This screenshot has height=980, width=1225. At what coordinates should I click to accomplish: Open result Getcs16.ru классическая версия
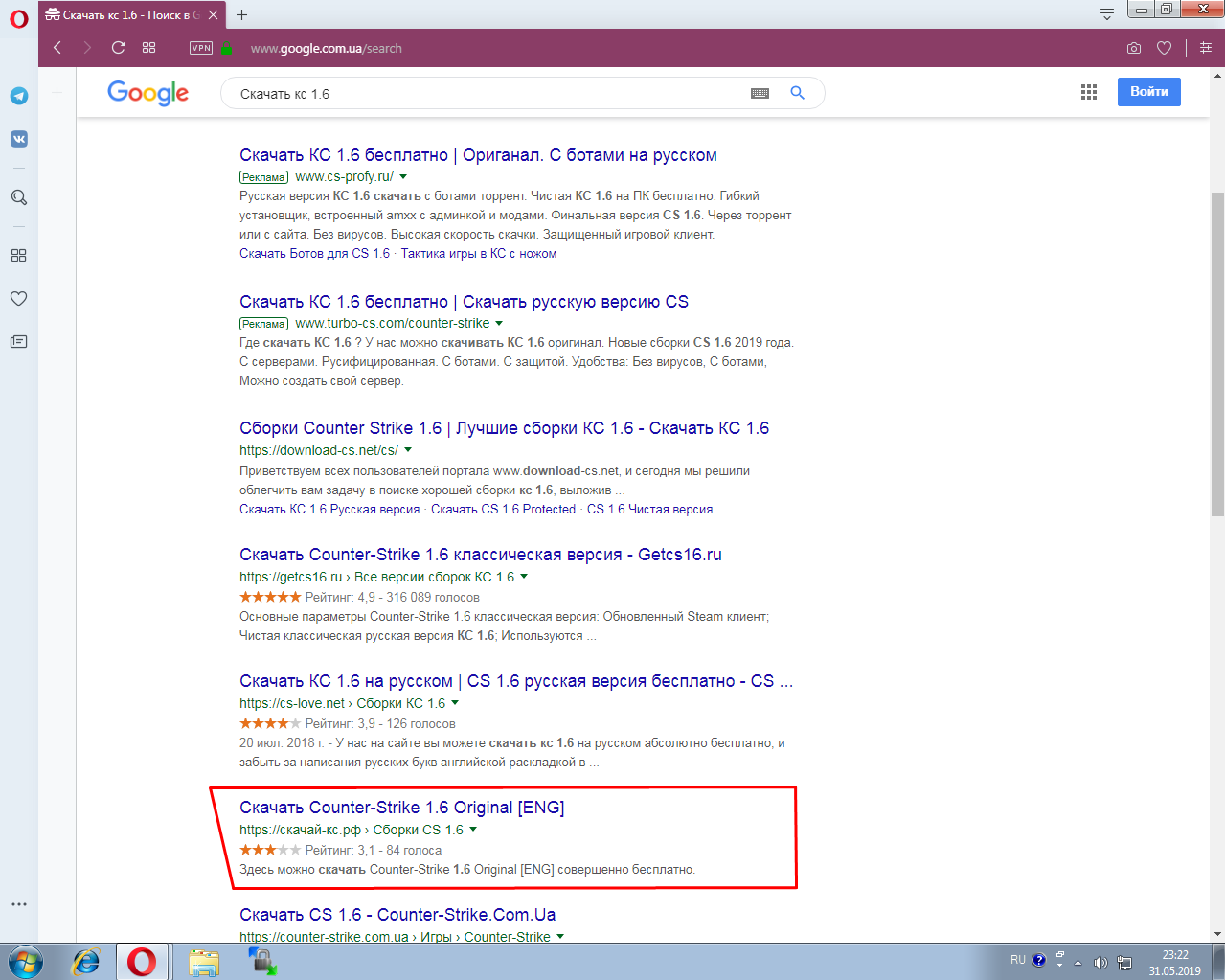(x=481, y=555)
